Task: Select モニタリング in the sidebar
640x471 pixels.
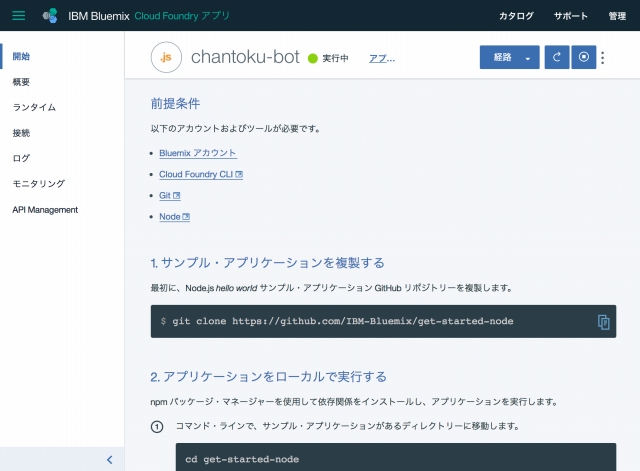Action: pyautogui.click(x=39, y=184)
